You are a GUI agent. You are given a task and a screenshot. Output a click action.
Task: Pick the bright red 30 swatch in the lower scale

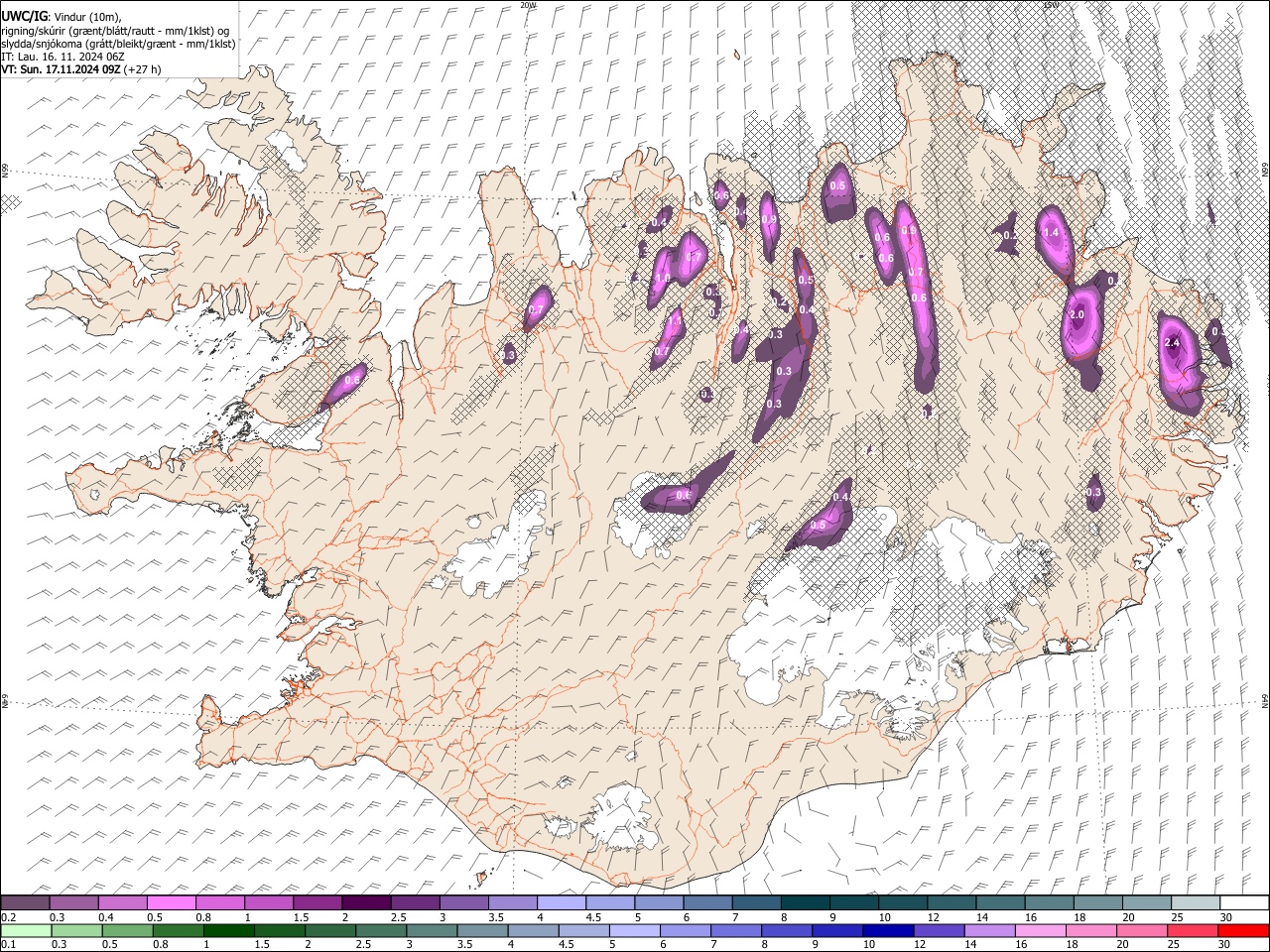tap(1243, 930)
